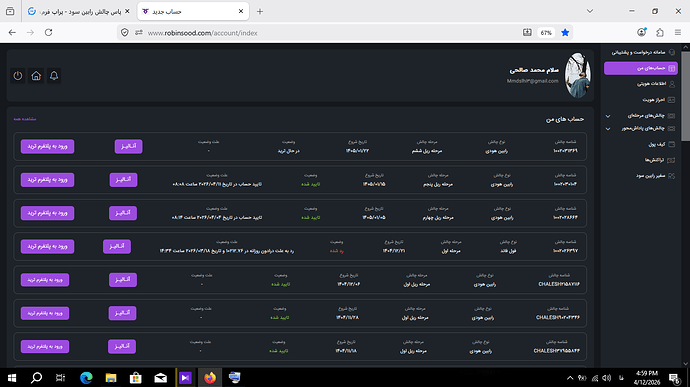This screenshot has height=387, width=690.
Task: Click the wallet icon in sidebar
Action: [672, 144]
